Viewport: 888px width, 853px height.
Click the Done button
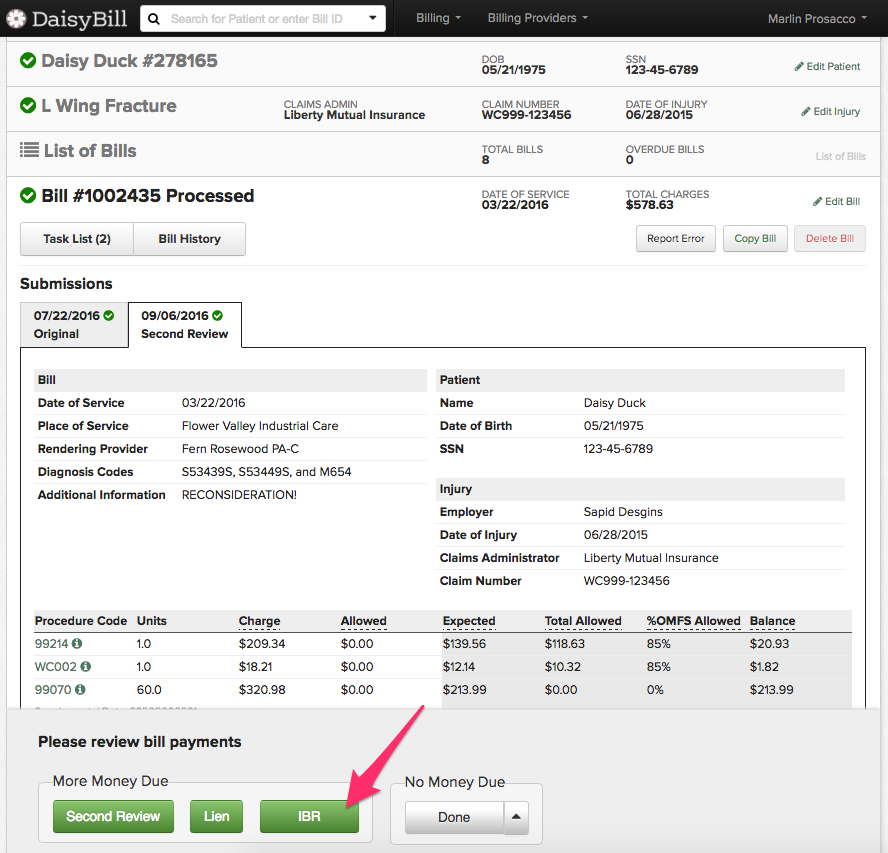coord(454,817)
